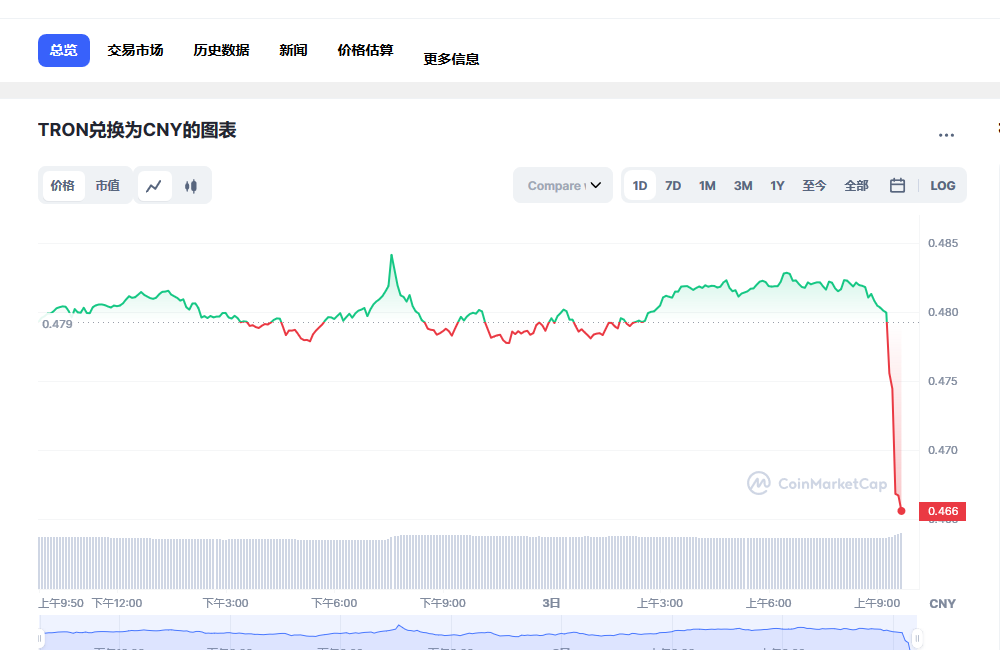Open the 价格估算 tab

coord(365,50)
